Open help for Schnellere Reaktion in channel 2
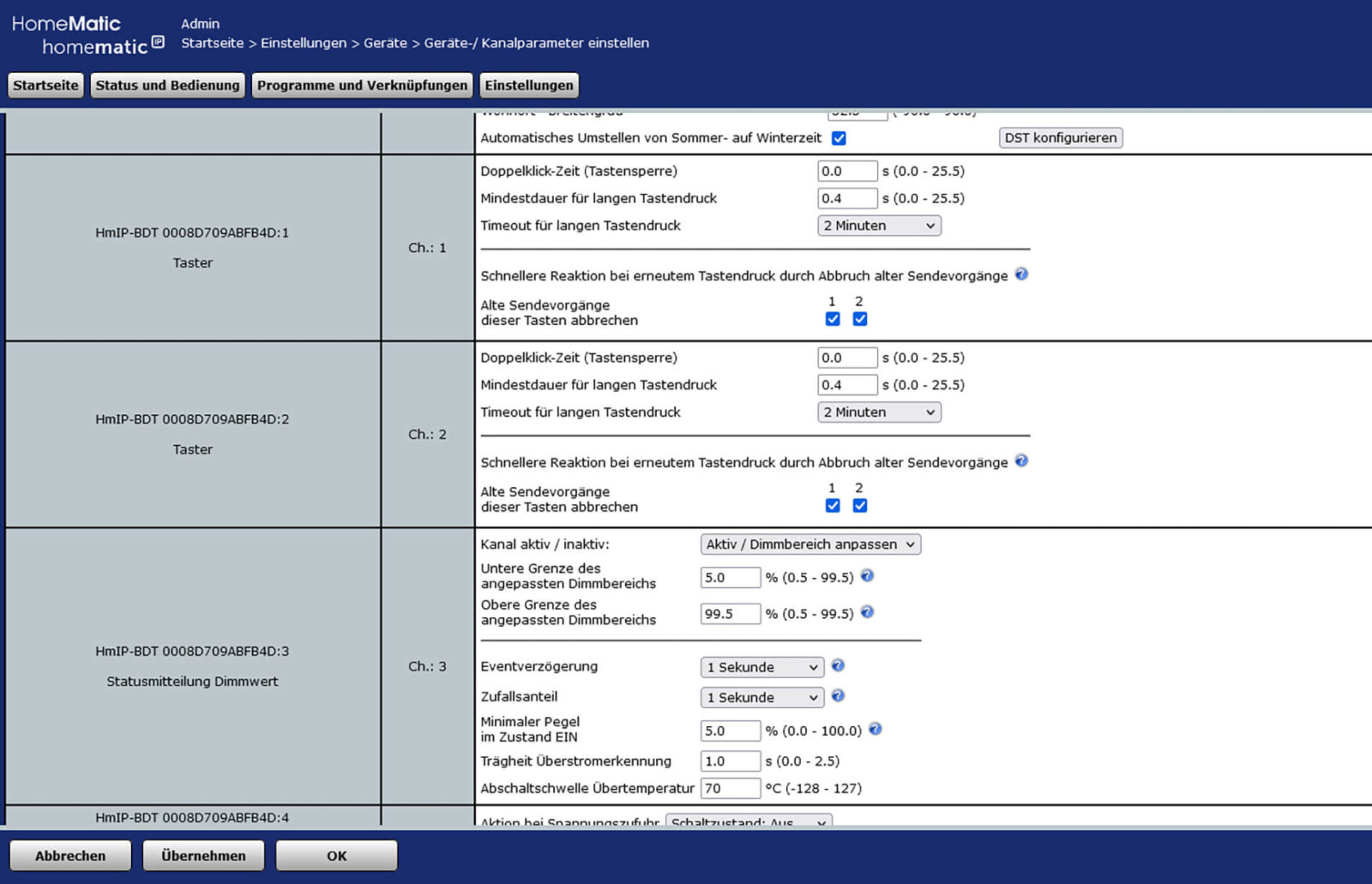The image size is (1372, 884). 1022,461
